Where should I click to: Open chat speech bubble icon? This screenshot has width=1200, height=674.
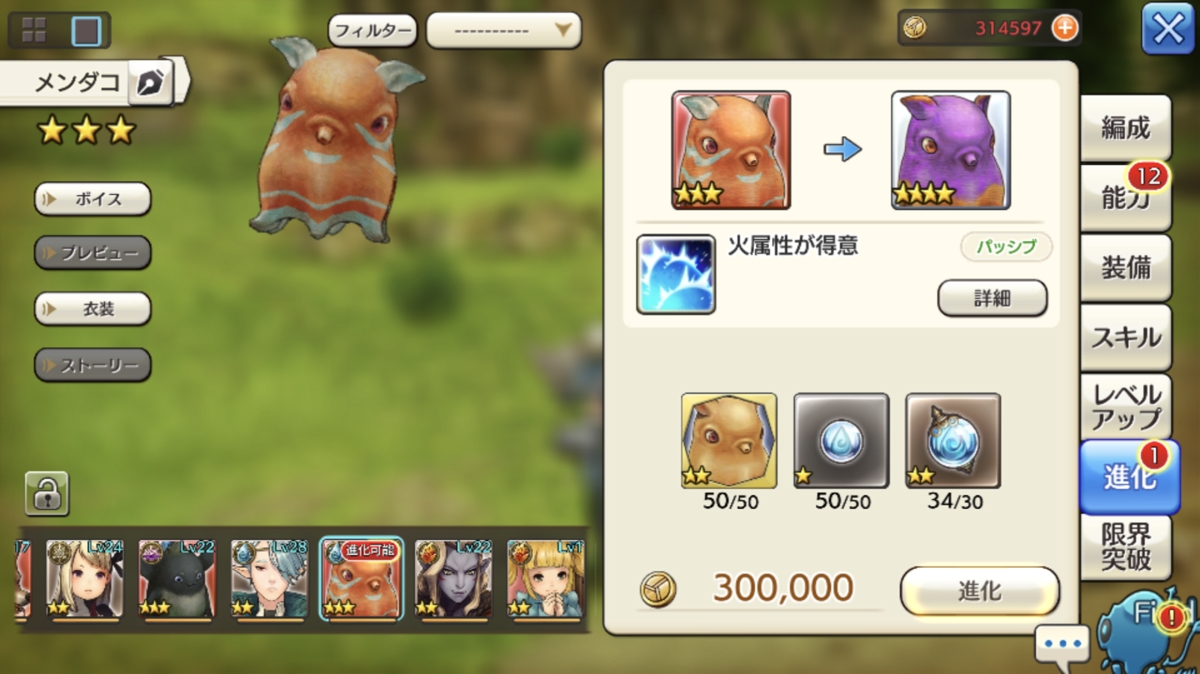[1062, 643]
